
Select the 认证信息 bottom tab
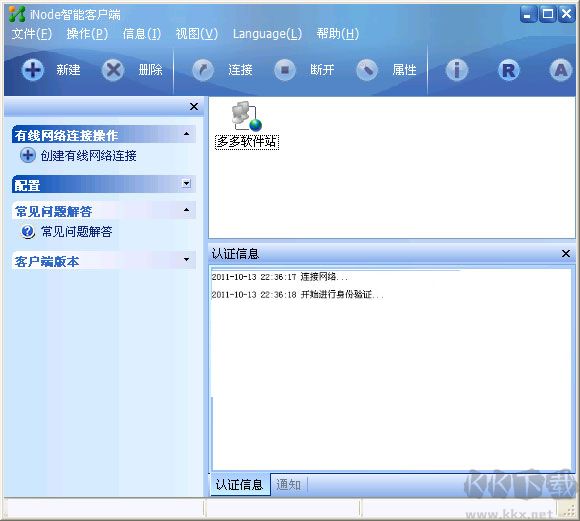239,484
